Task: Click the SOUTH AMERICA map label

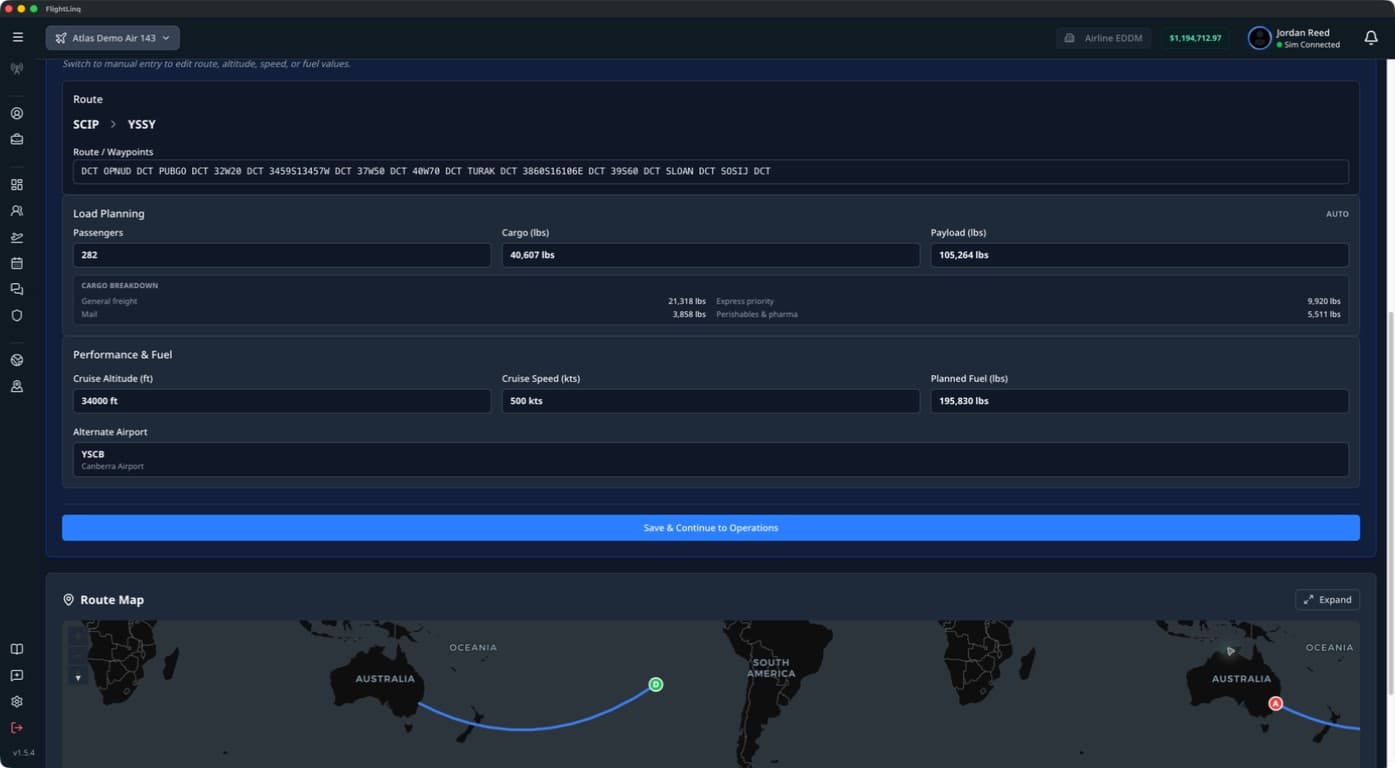Action: click(771, 668)
